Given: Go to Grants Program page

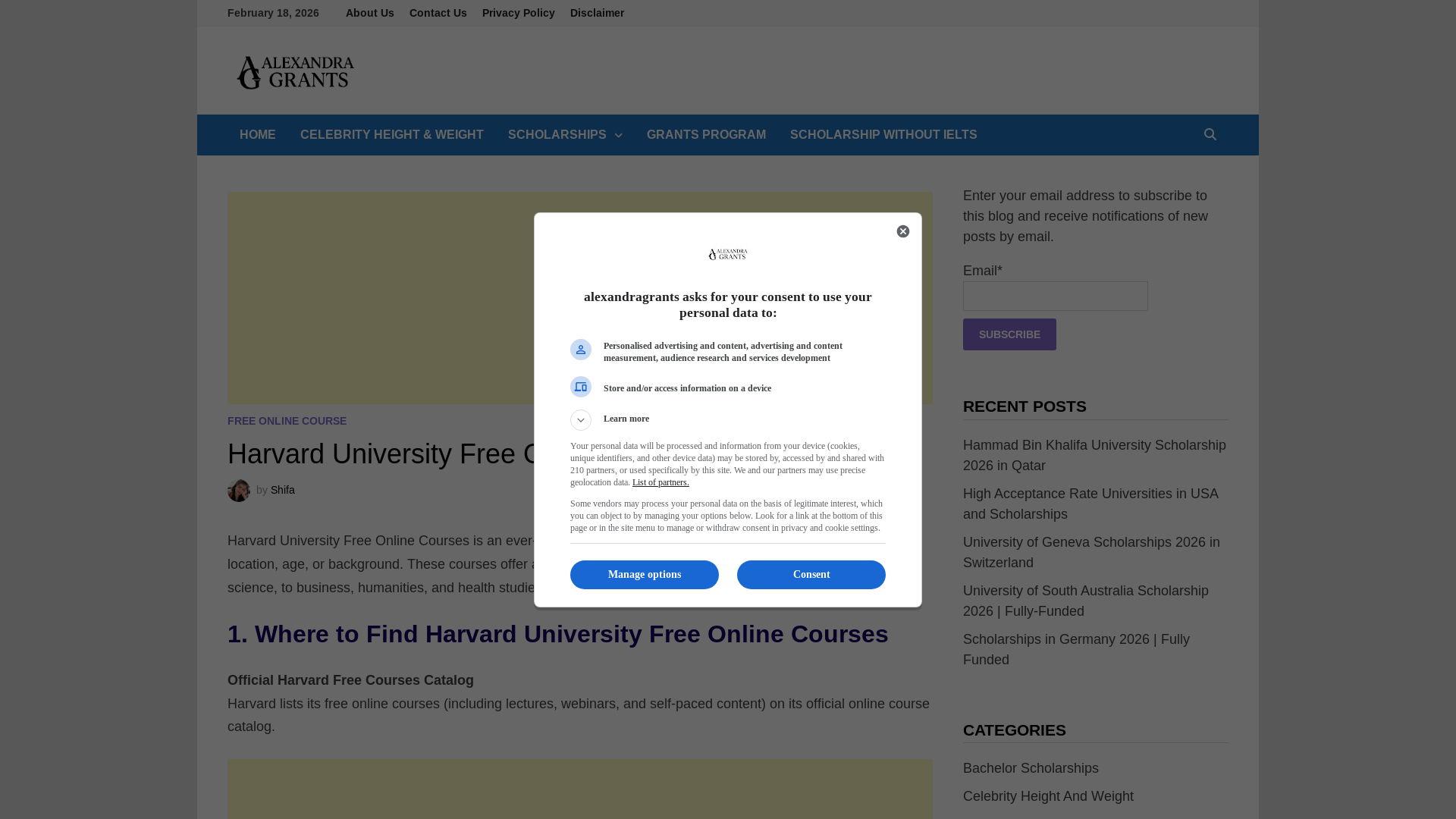Looking at the screenshot, I should pos(706,135).
